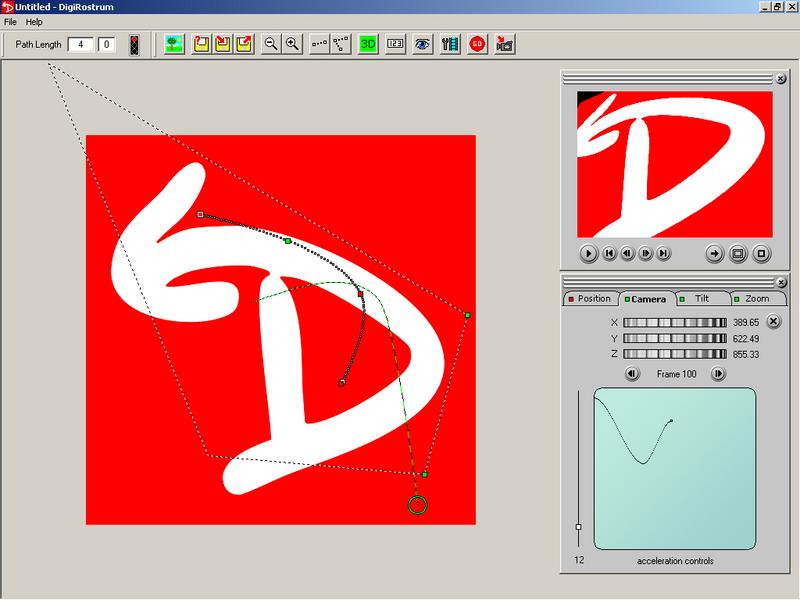Select the angled dotted path icon
800x600 pixels.
tap(341, 44)
